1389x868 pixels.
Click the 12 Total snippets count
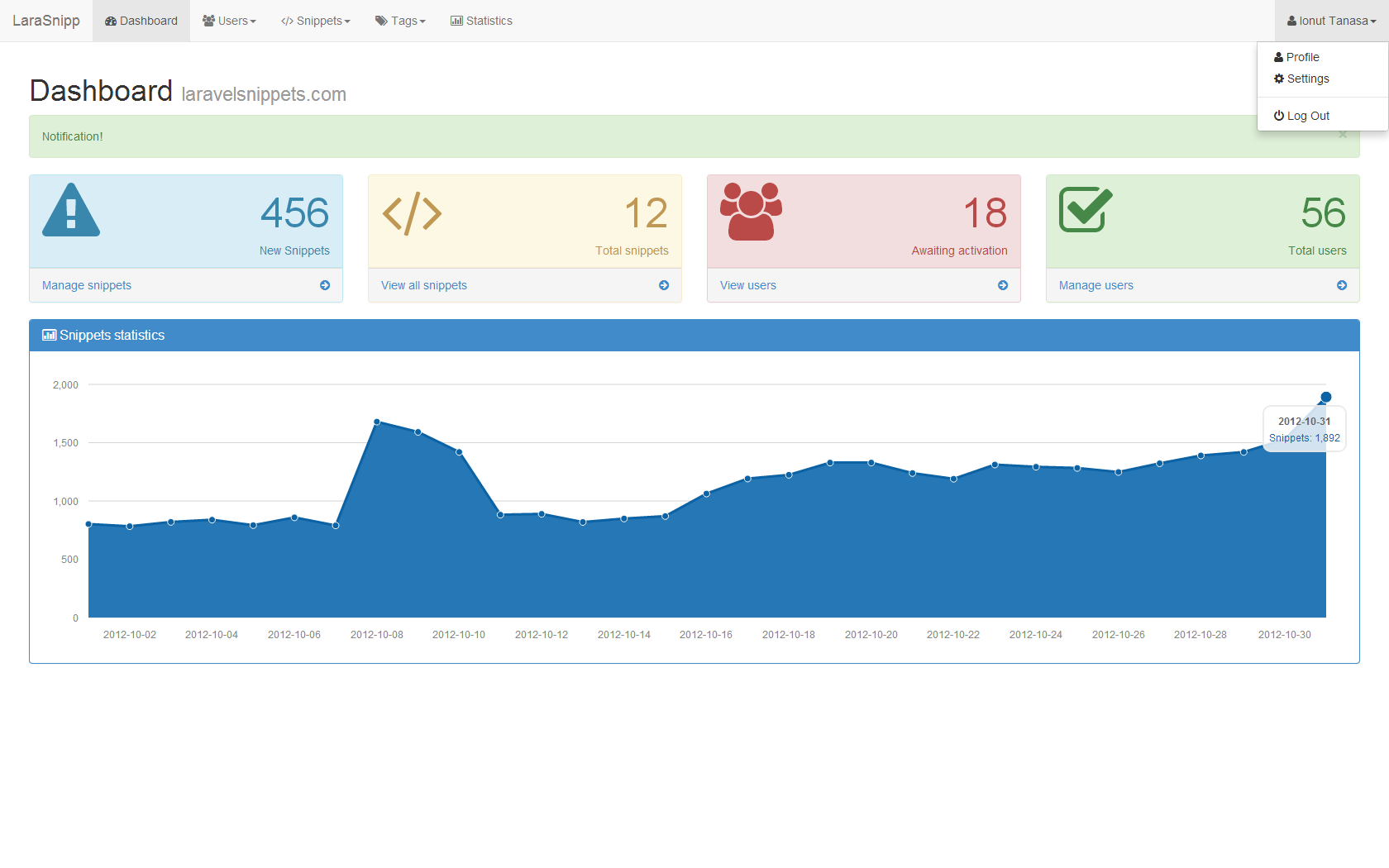pyautogui.click(x=646, y=213)
